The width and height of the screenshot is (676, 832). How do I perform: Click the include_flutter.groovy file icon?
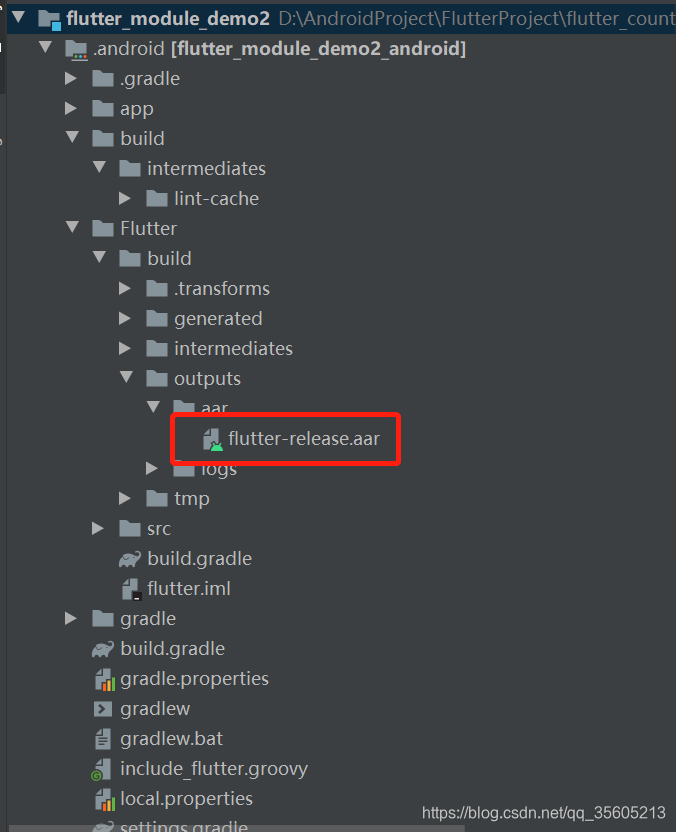[103, 768]
